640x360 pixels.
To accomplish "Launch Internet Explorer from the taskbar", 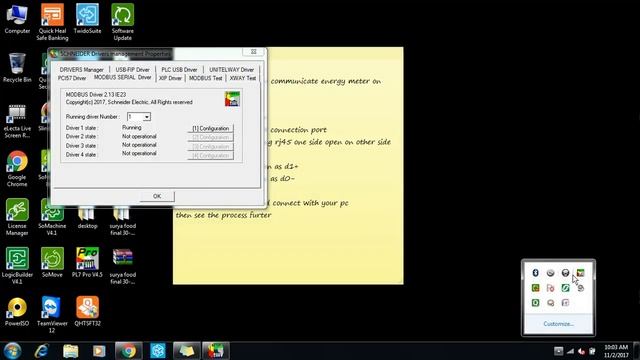I will pos(42,351).
